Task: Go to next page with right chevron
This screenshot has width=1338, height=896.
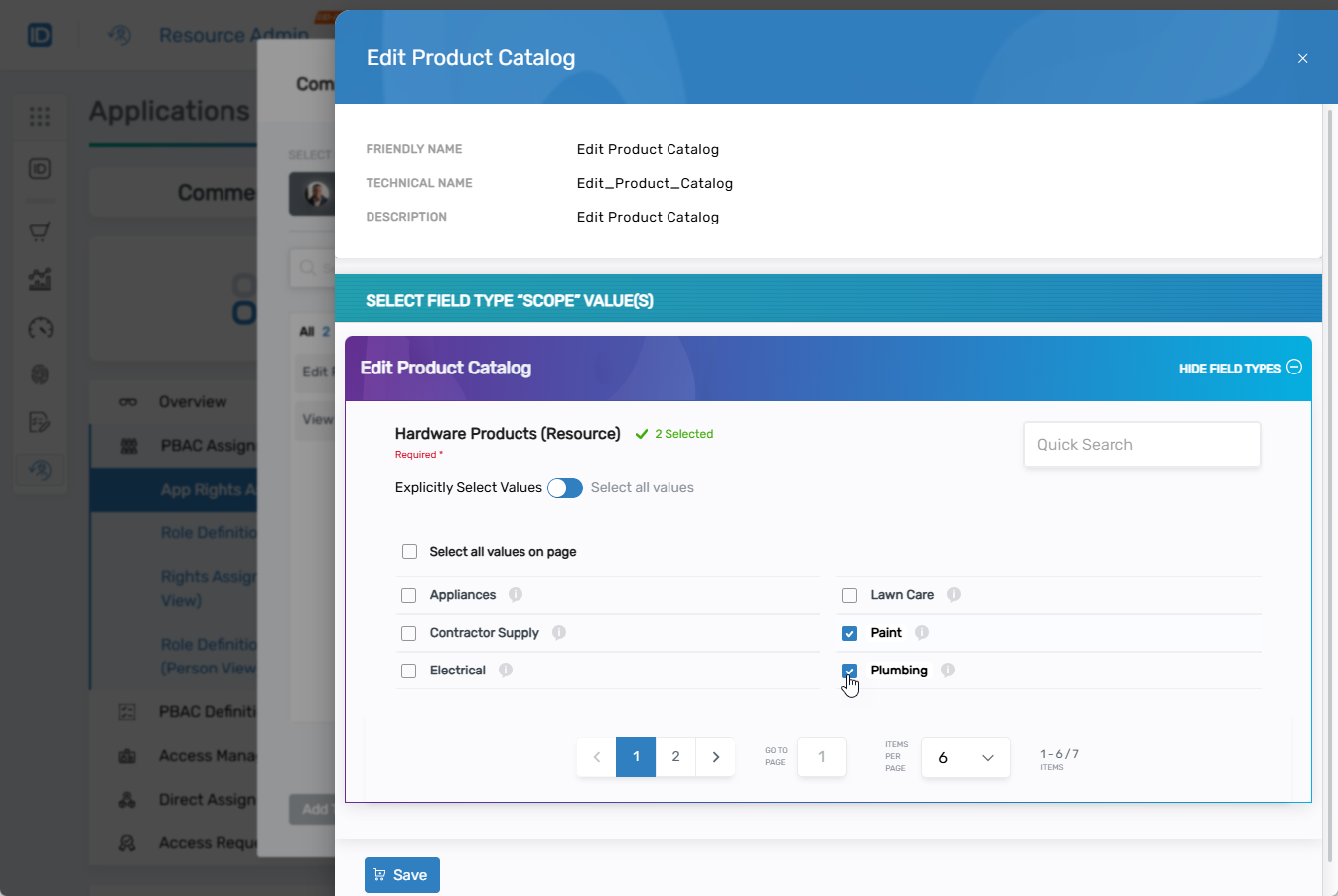Action: point(715,757)
